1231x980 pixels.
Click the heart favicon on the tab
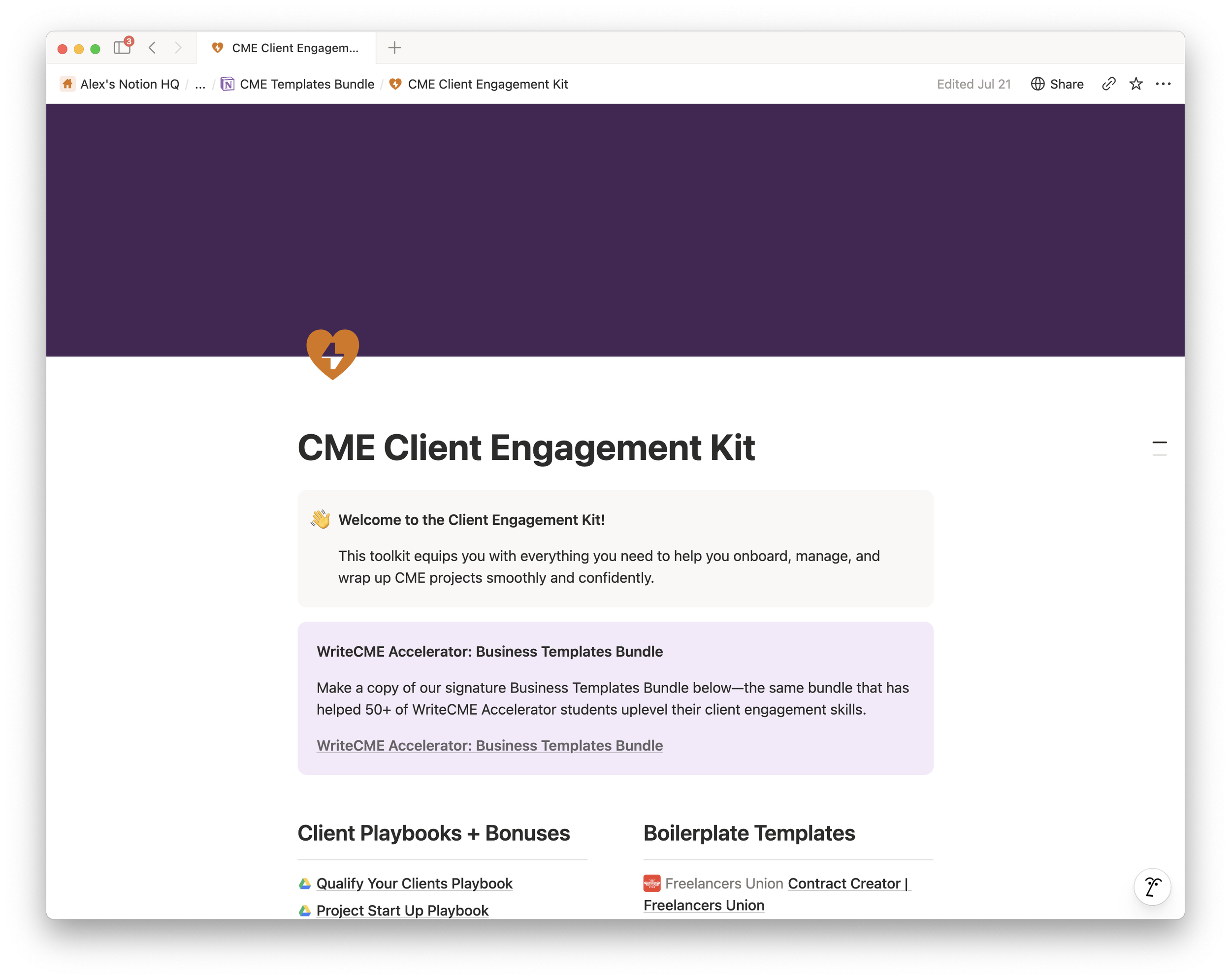pos(218,48)
